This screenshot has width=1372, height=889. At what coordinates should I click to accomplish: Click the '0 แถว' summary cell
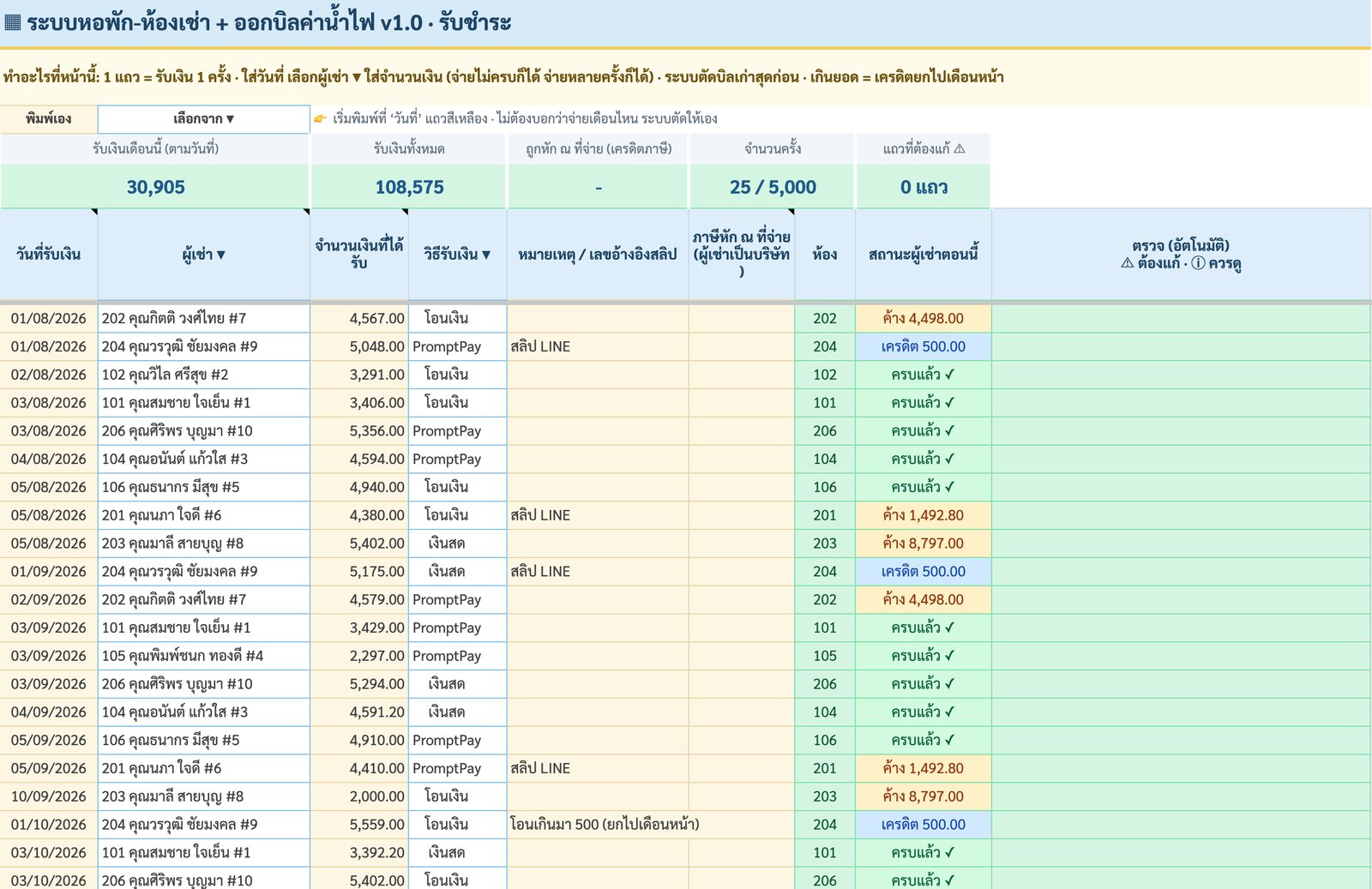(x=924, y=187)
